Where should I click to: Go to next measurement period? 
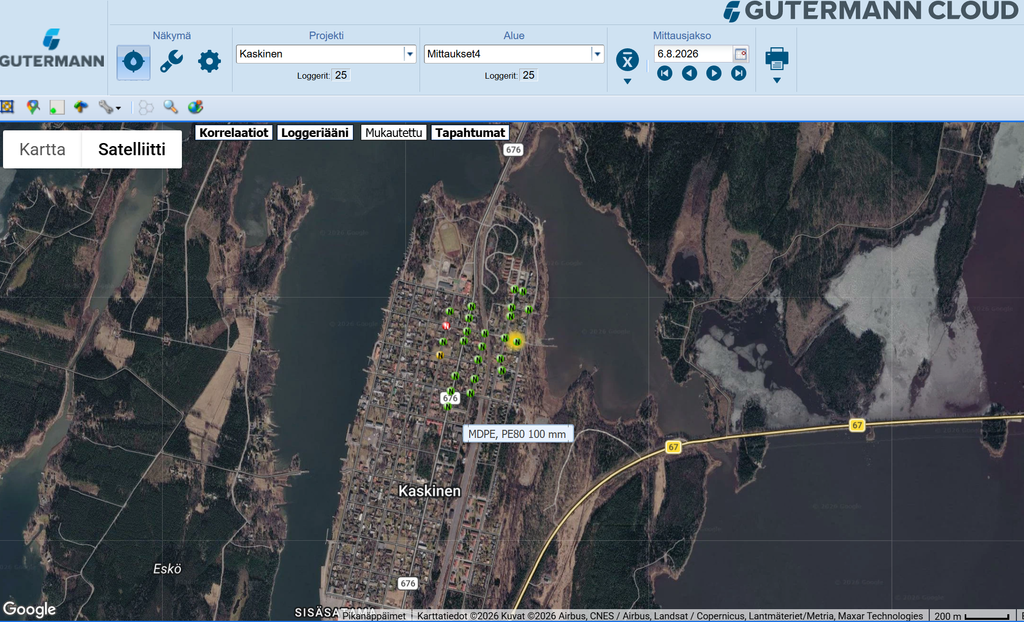click(x=714, y=73)
